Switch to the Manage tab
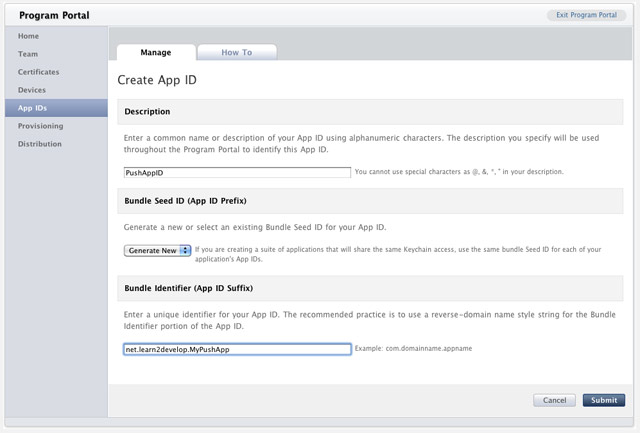Screen dimensions: 640x433 (x=155, y=52)
